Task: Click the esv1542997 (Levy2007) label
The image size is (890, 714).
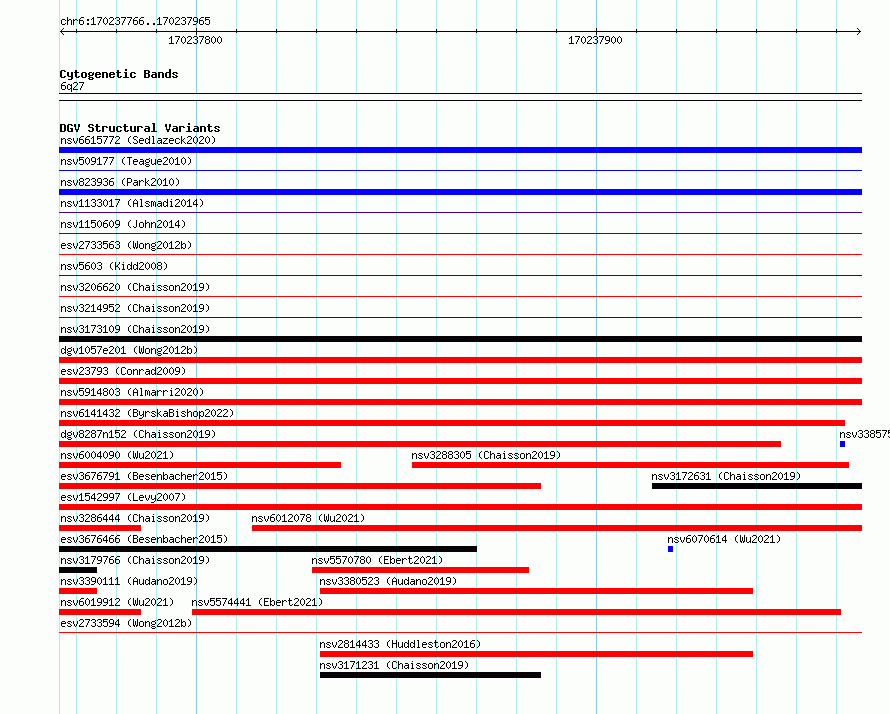Action: point(123,497)
